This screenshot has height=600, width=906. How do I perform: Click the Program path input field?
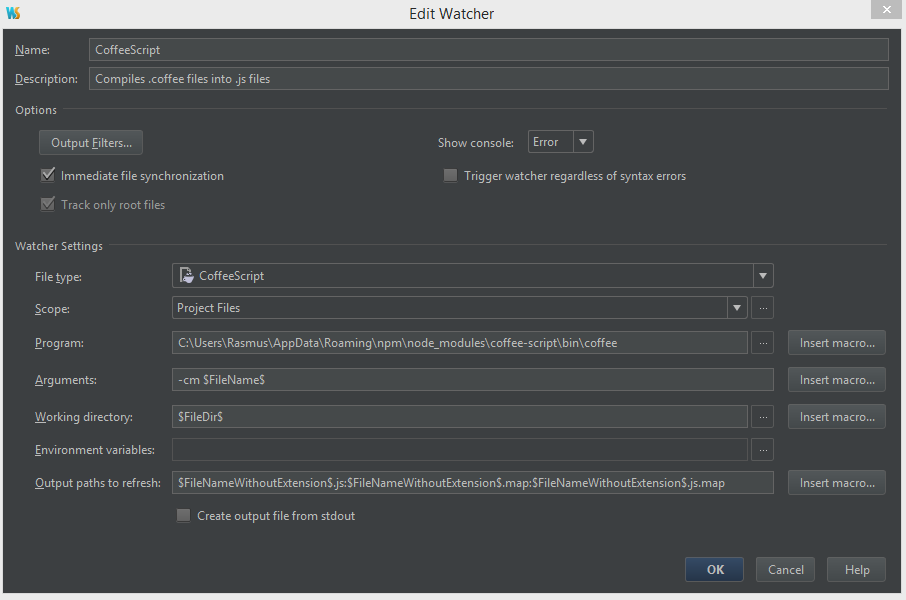(x=459, y=343)
